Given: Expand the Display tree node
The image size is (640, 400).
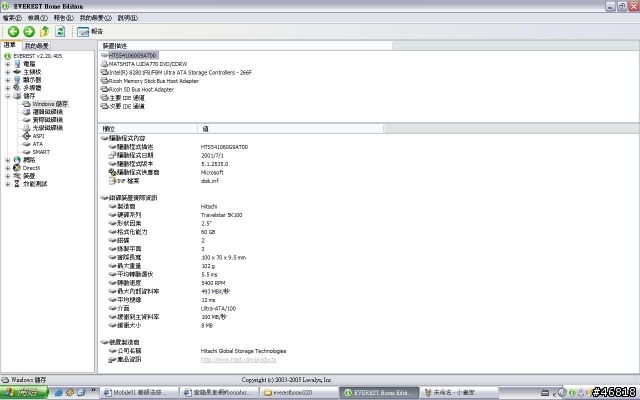Looking at the screenshot, I should (7, 80).
